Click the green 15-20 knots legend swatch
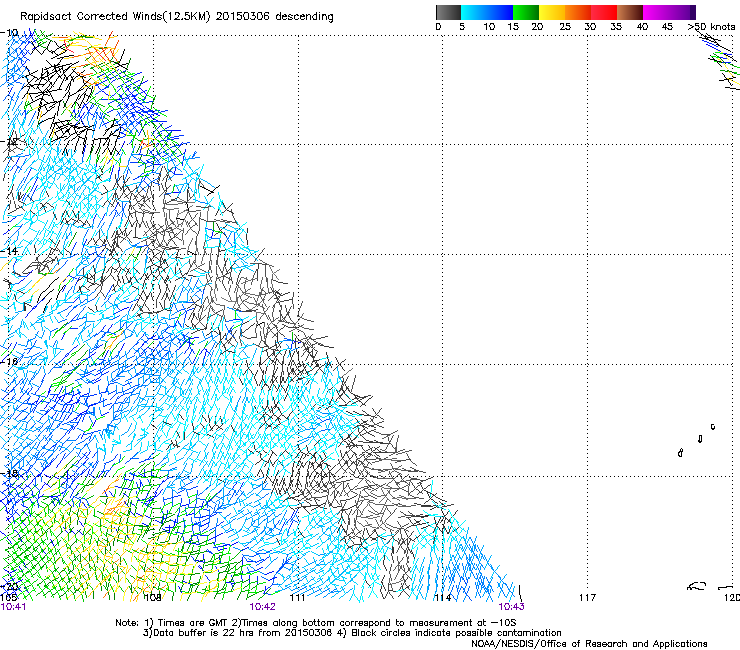The image size is (740, 650). 526,12
